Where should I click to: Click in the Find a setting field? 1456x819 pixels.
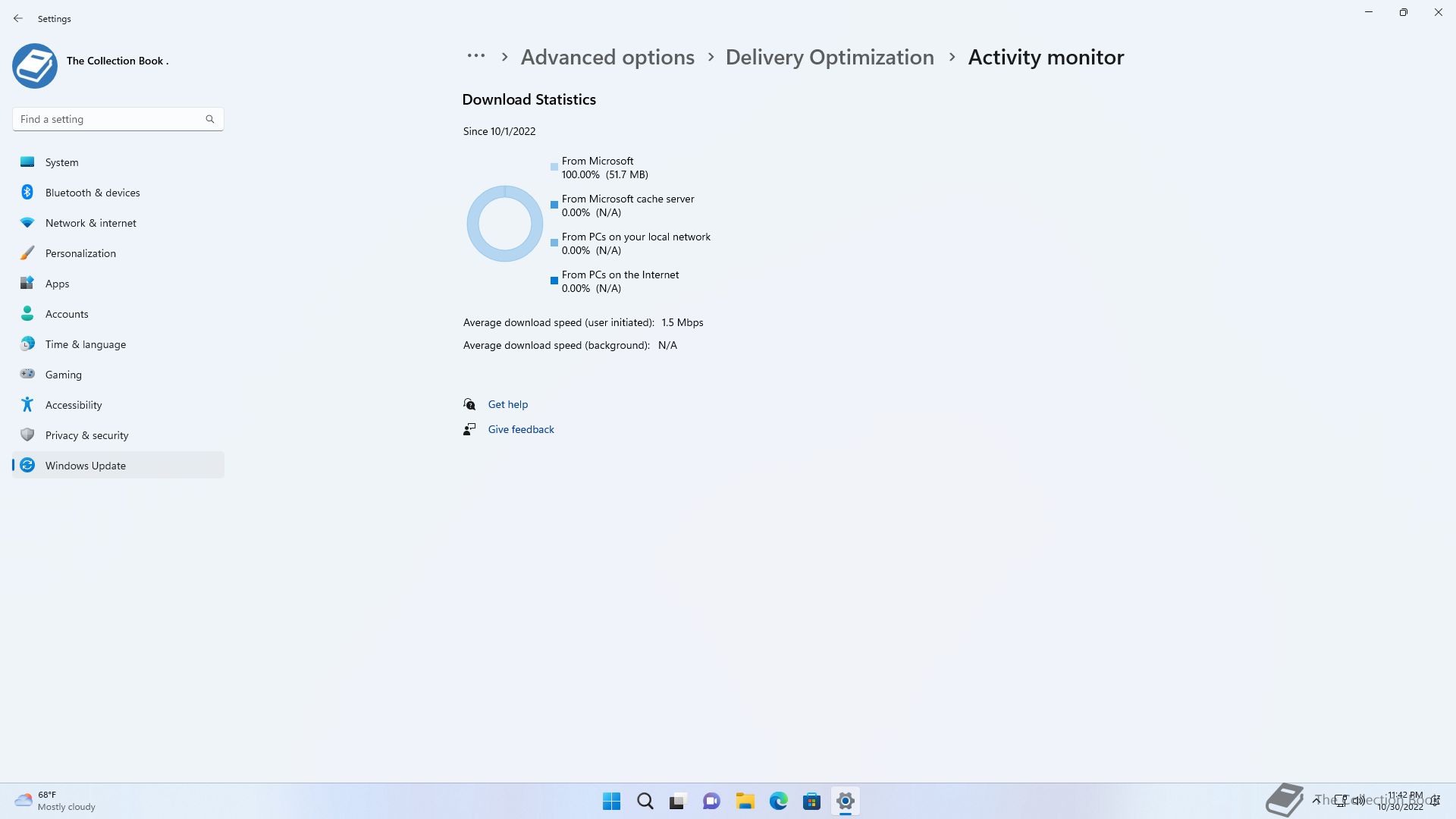tap(106, 119)
